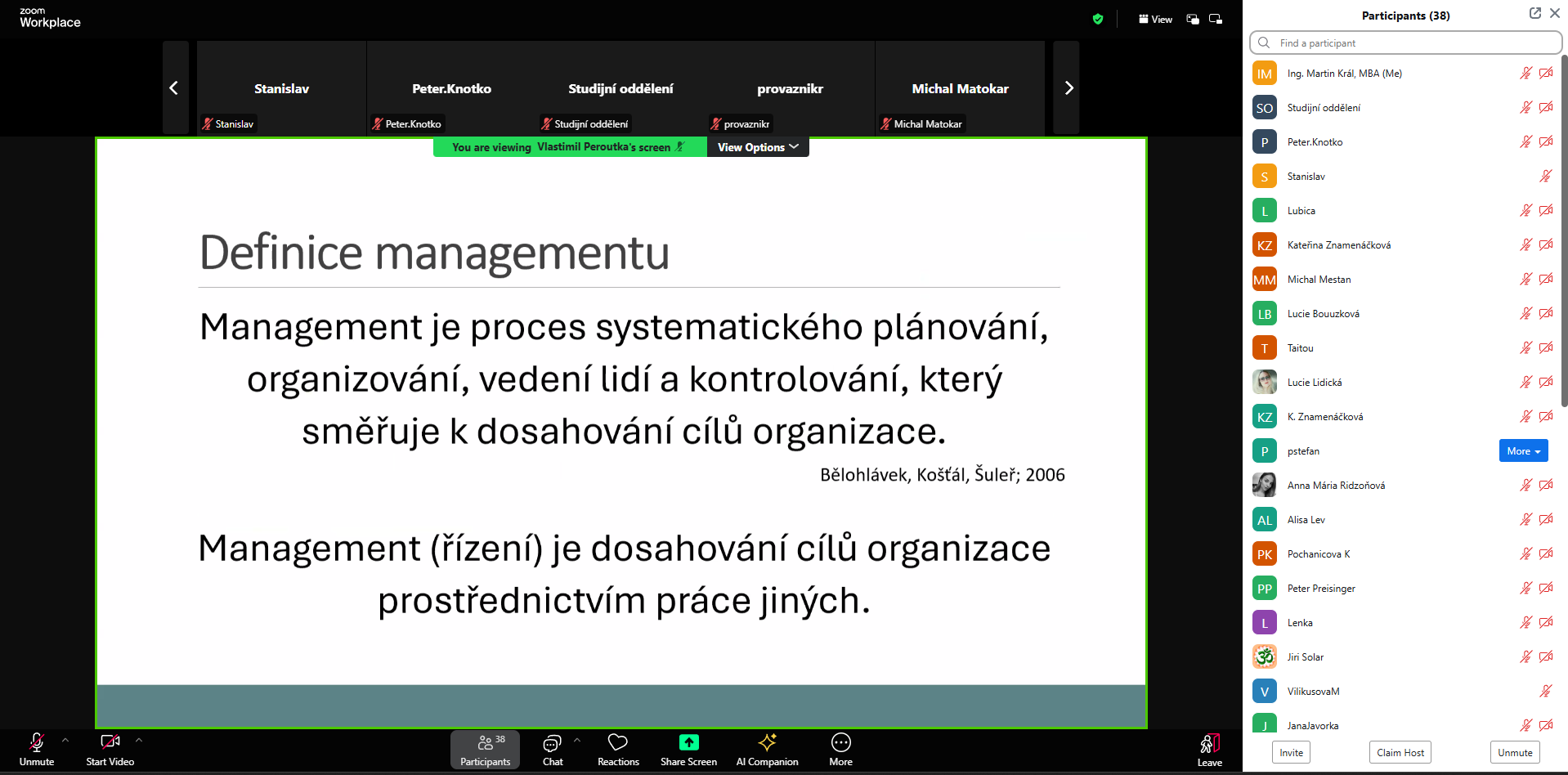Click the Find a participant search field
The height and width of the screenshot is (775, 1568).
(x=1406, y=43)
